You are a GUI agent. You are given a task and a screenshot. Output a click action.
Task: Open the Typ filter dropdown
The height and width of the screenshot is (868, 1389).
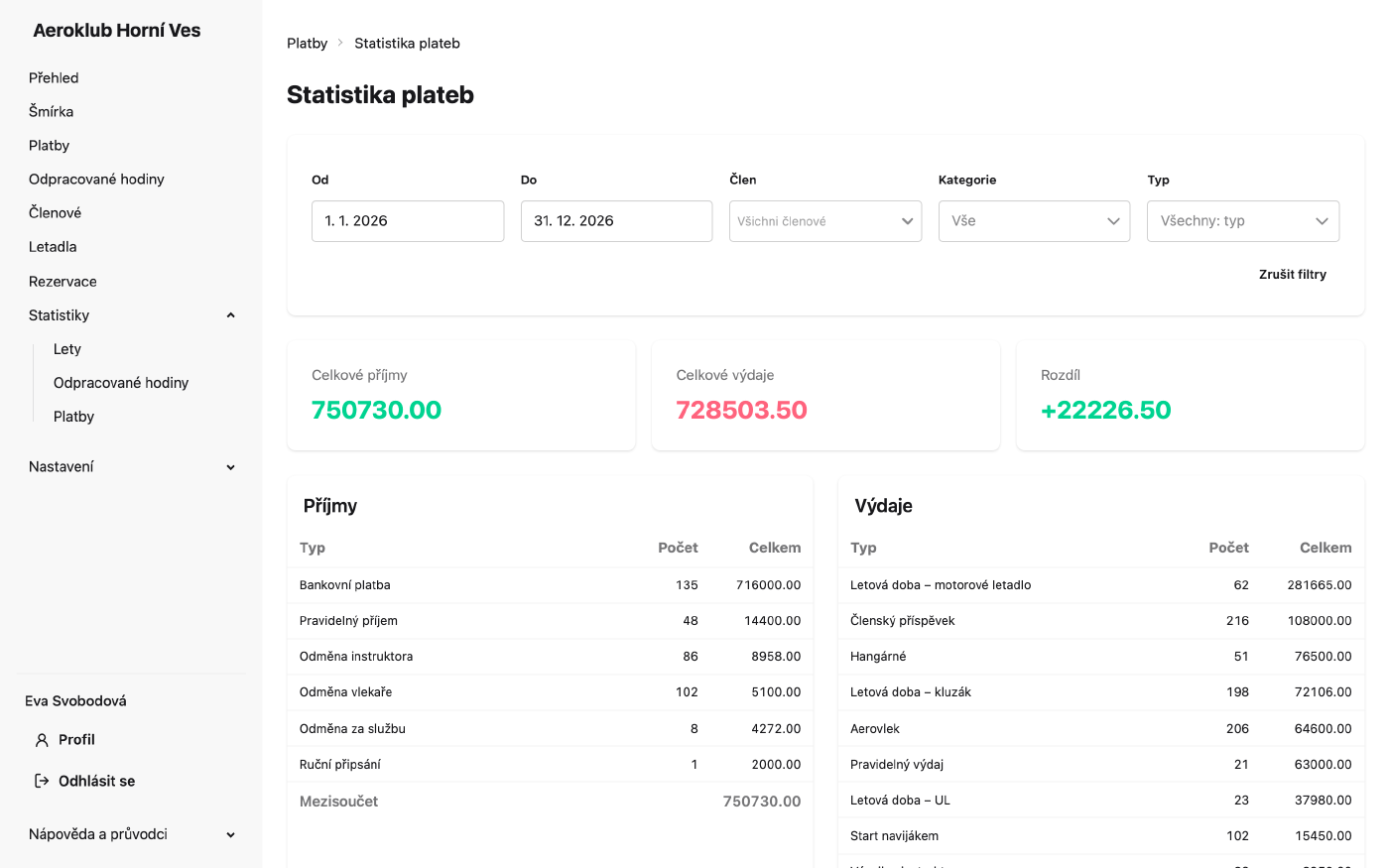pos(1243,221)
